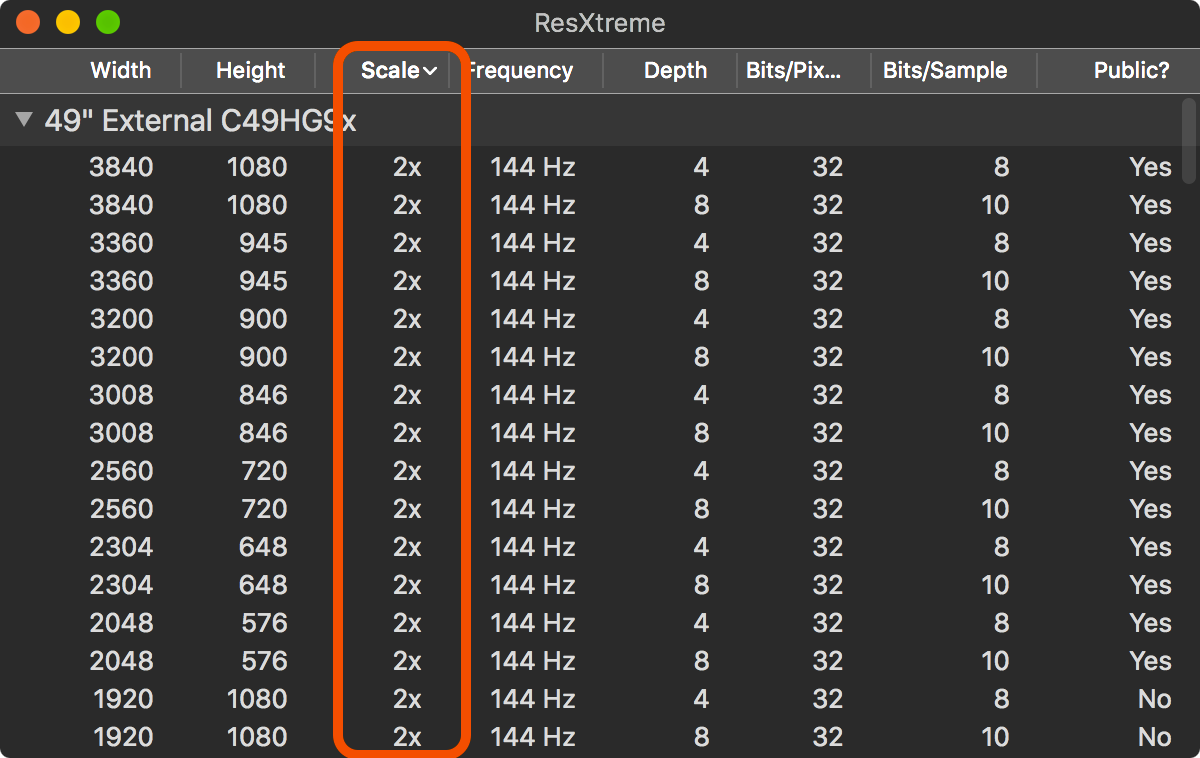Pick the 2560 x 720 row with 10 bits/sample
Image resolution: width=1200 pixels, height=758 pixels.
[x=600, y=509]
